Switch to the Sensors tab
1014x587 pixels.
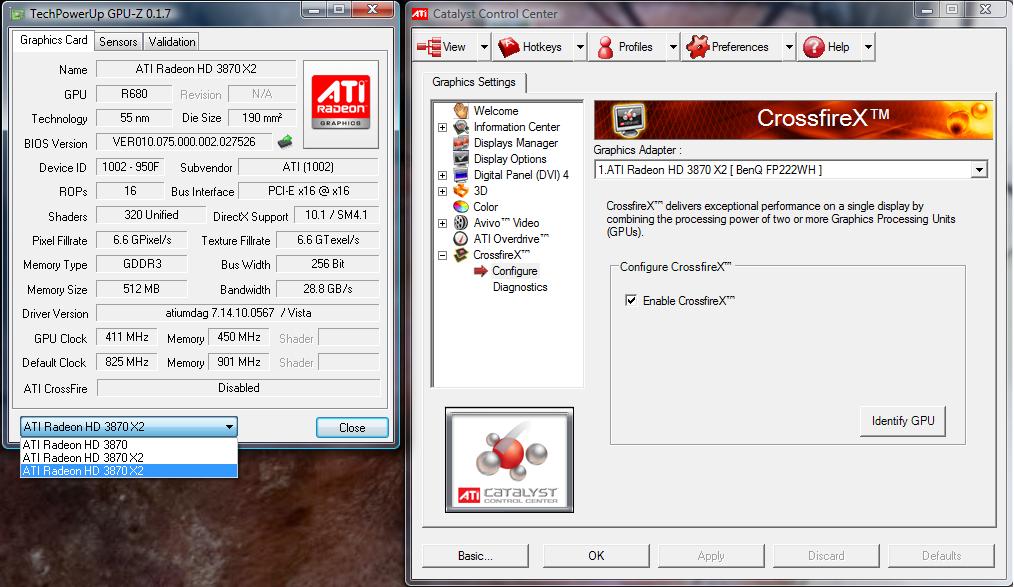(x=118, y=41)
